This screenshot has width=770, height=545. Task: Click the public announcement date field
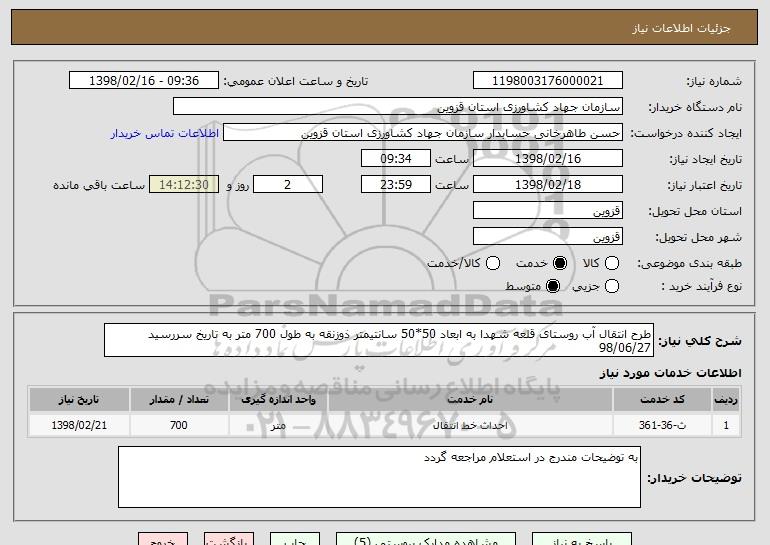click(x=144, y=81)
